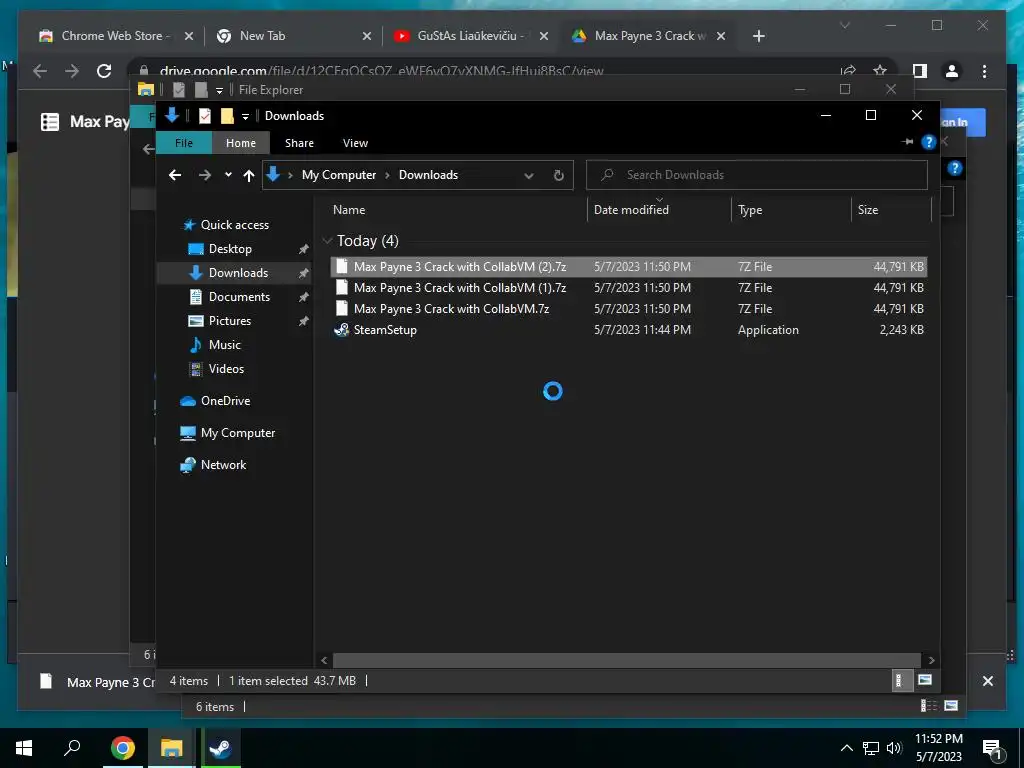
Task: Sort by Date modified column header
Action: click(631, 210)
